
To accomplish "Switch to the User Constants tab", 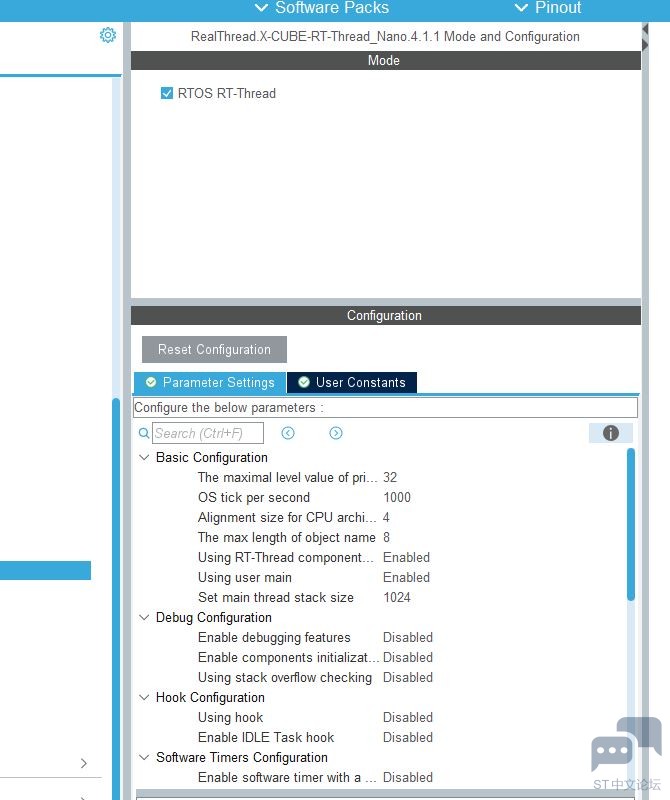I will [x=352, y=382].
